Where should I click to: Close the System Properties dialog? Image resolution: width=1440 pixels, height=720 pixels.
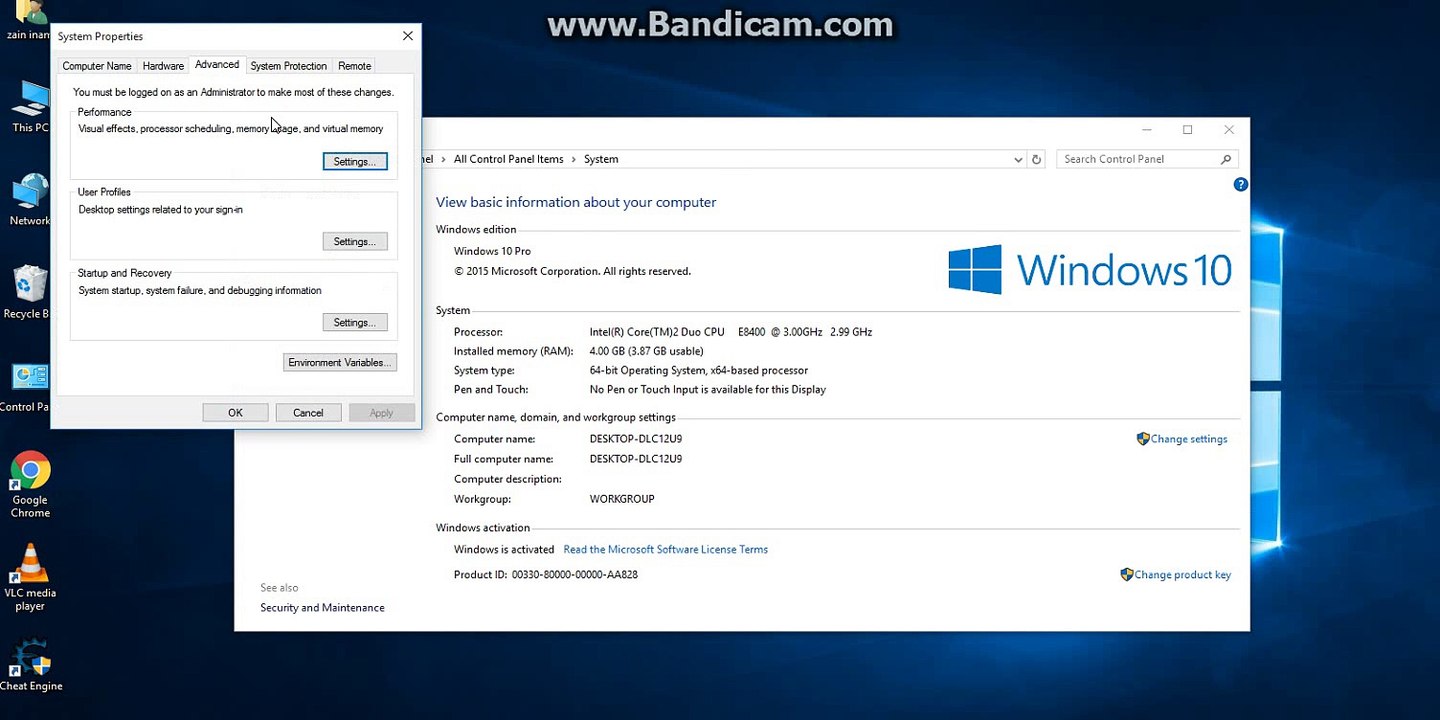click(x=408, y=36)
